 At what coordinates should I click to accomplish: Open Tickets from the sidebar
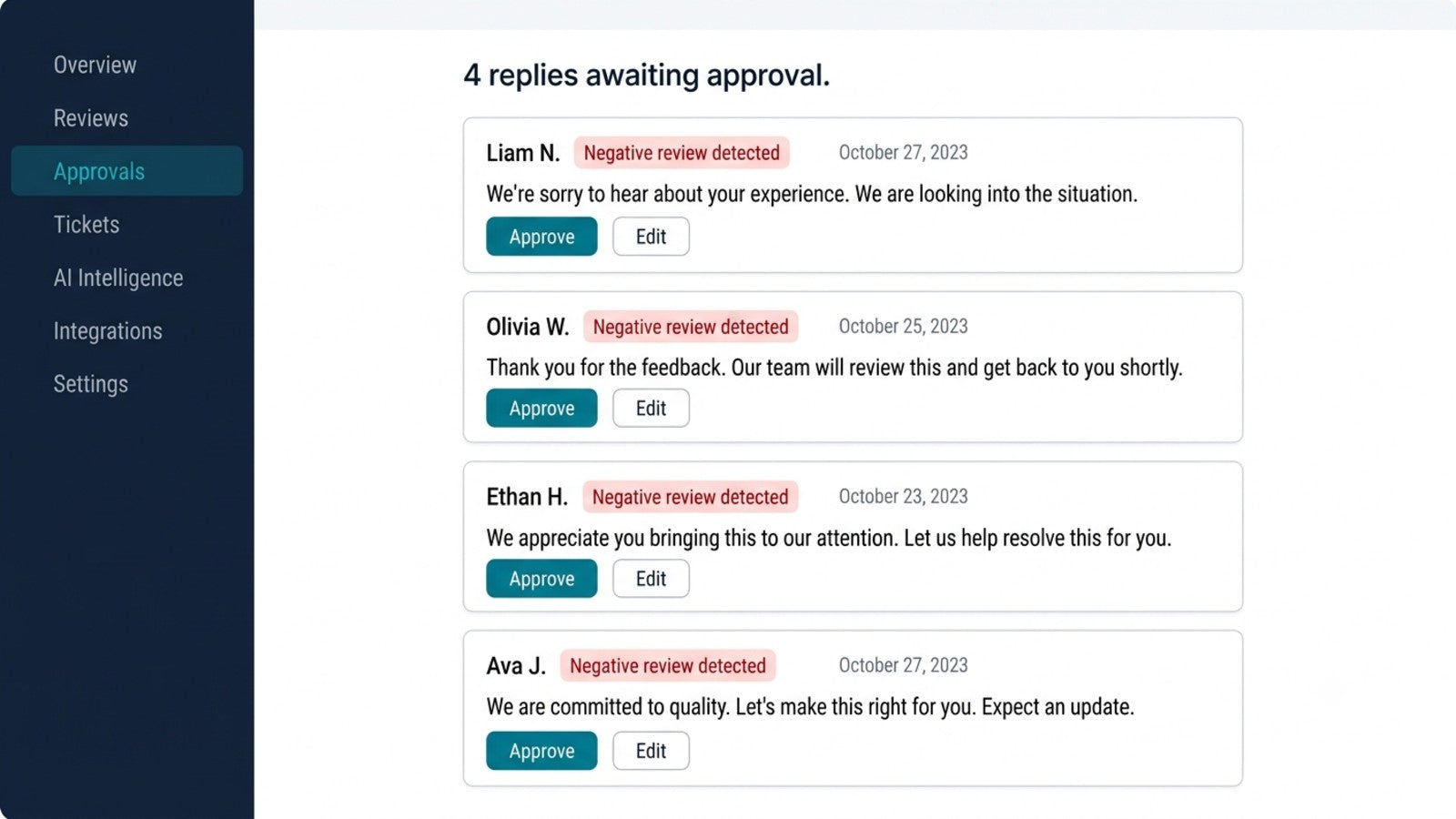86,225
